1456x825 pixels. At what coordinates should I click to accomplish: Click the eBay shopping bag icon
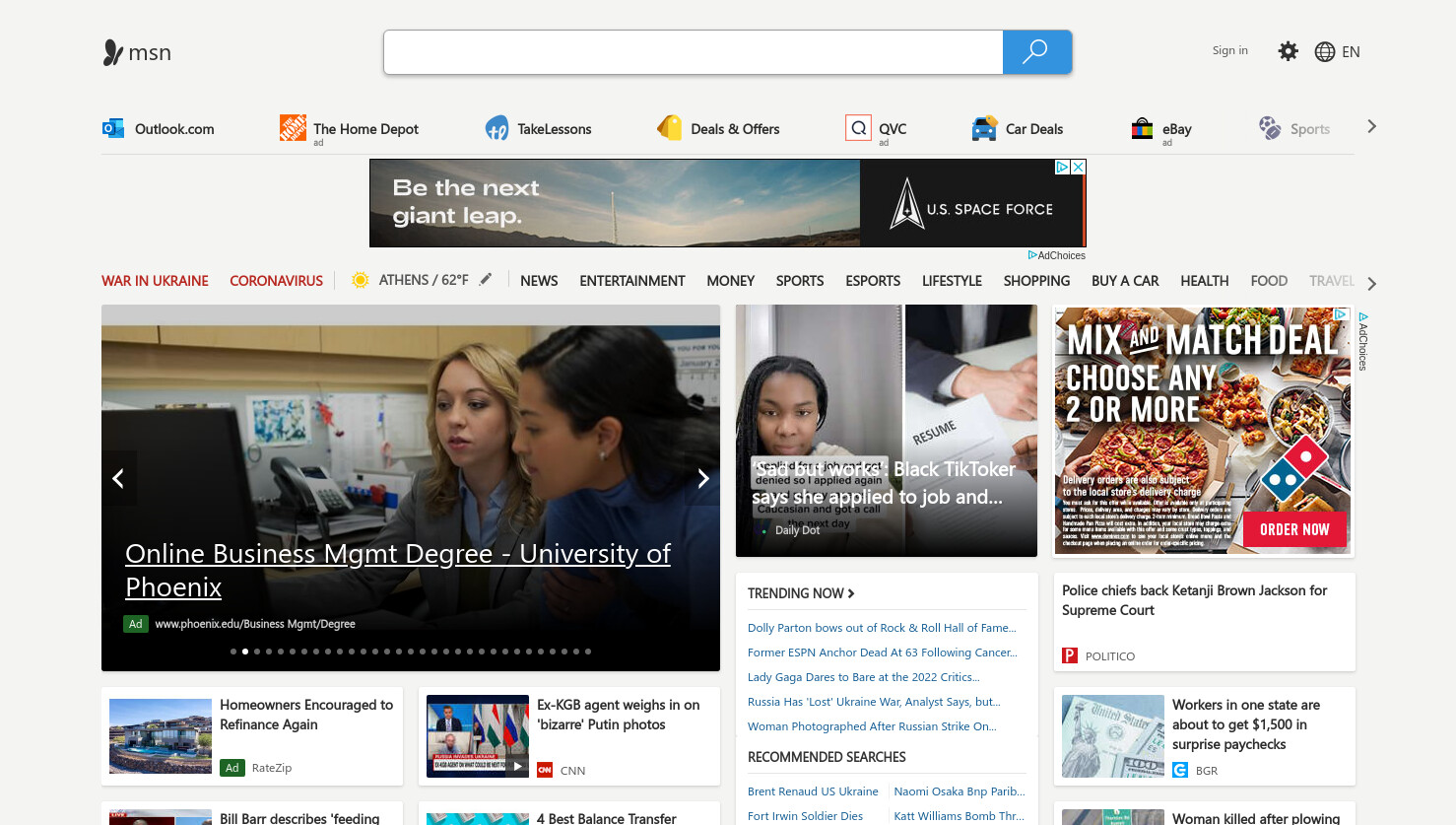click(x=1142, y=128)
